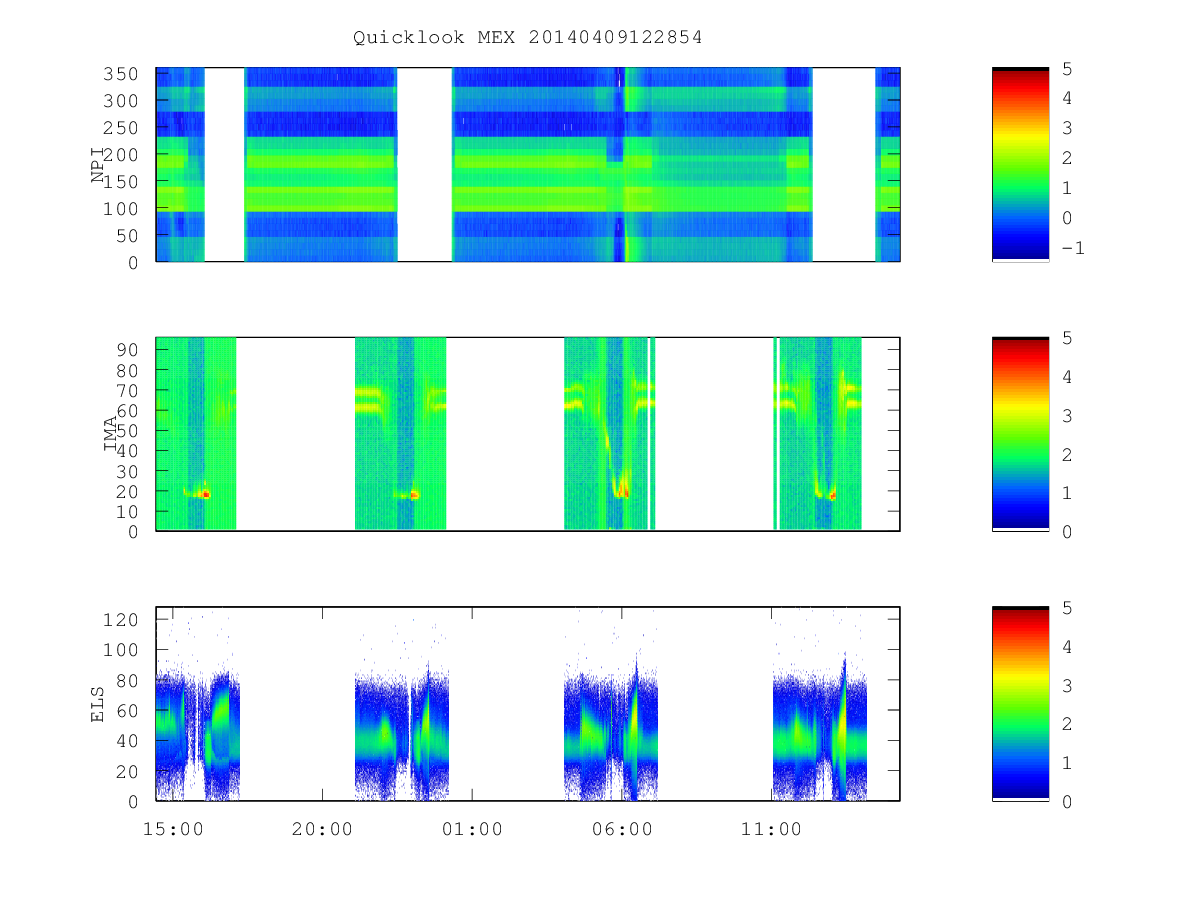
Task: Click the ELS color scale bar
Action: tap(1020, 704)
